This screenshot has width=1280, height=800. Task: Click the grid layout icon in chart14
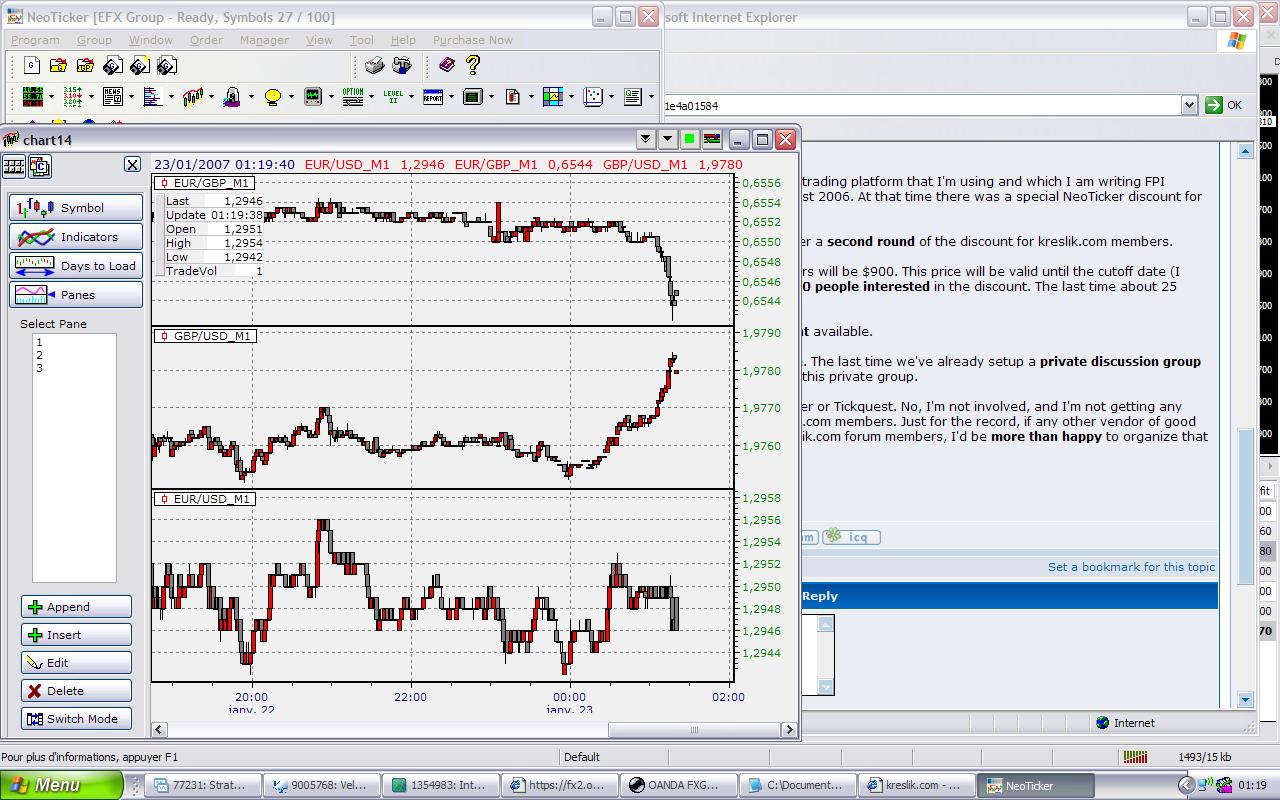(14, 166)
